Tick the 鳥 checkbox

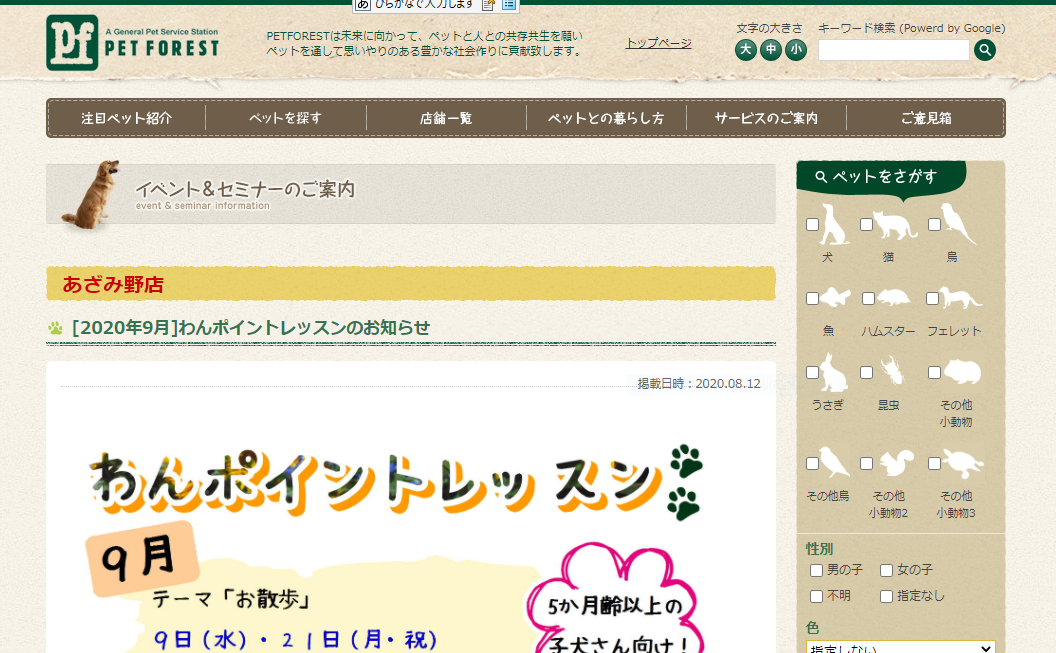(934, 224)
